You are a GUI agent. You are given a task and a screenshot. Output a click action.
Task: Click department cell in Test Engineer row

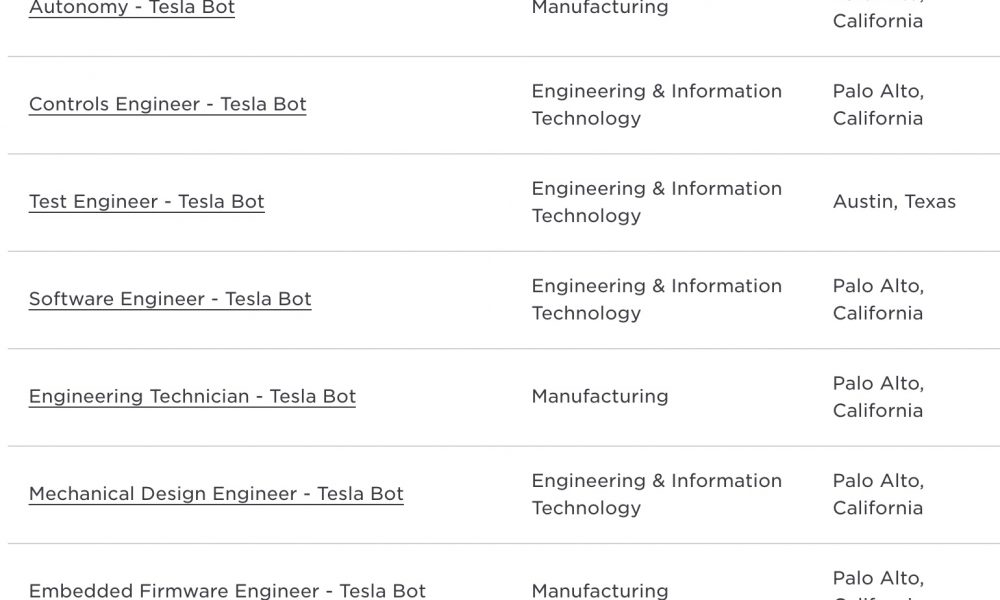[x=657, y=202]
